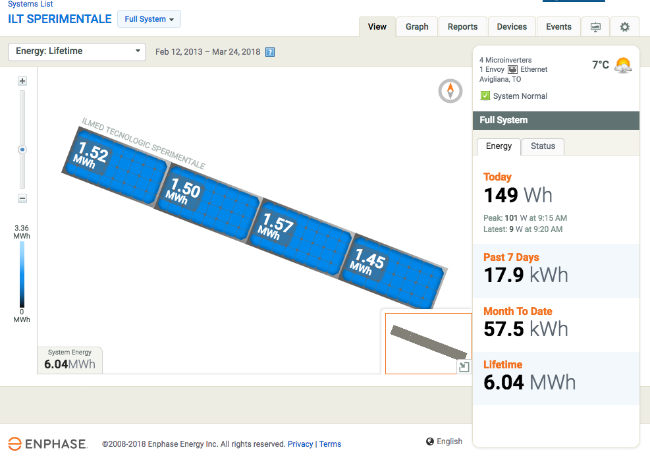This screenshot has height=456, width=650.
Task: Click the date range help icon
Action: pyautogui.click(x=270, y=52)
